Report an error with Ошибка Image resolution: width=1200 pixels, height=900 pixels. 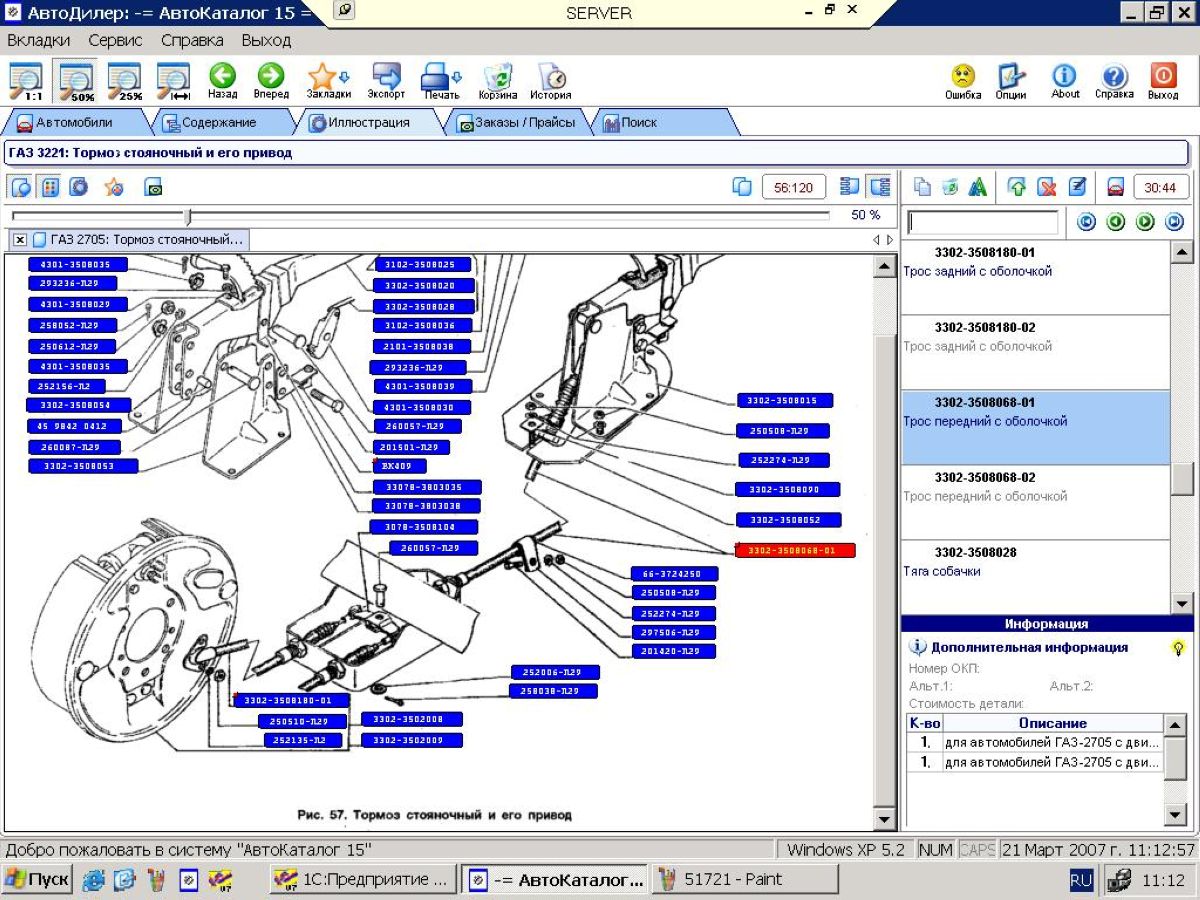pyautogui.click(x=963, y=81)
